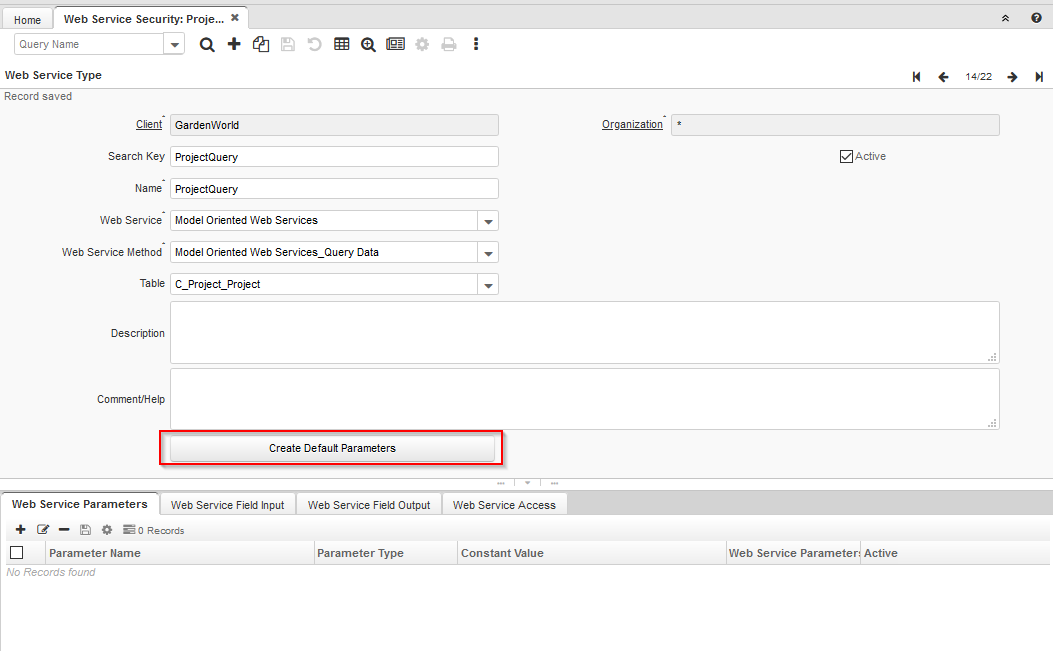The height and width of the screenshot is (651, 1053).
Task: Expand the Web Service dropdown
Action: tap(488, 221)
